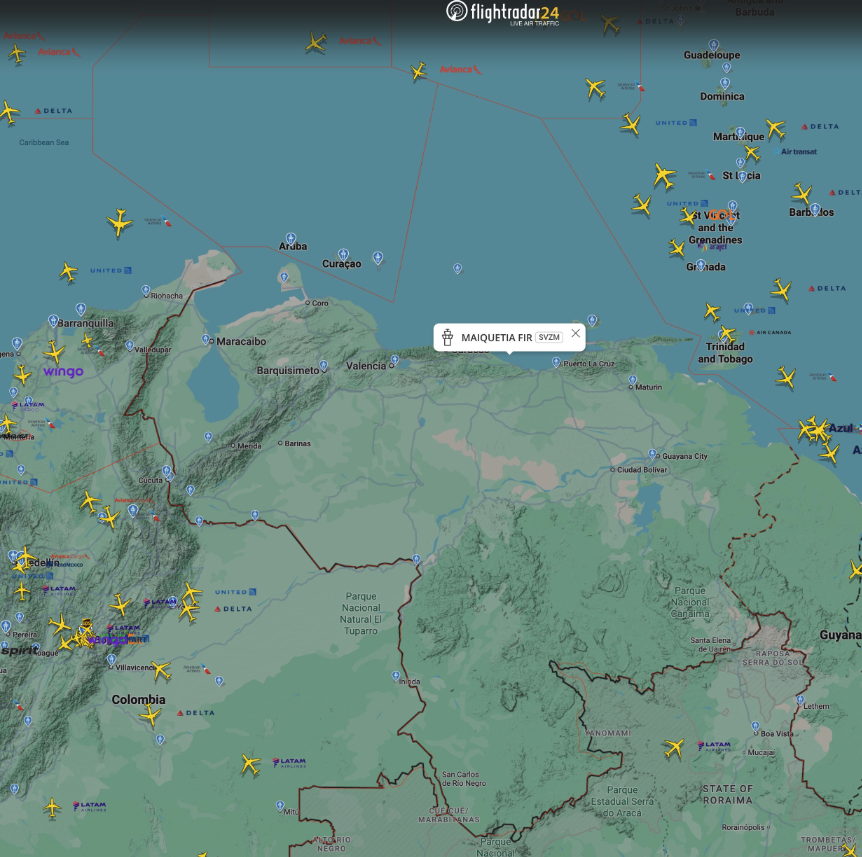Select the LATAM aircraft over Roraima
The height and width of the screenshot is (857, 862).
(x=674, y=747)
